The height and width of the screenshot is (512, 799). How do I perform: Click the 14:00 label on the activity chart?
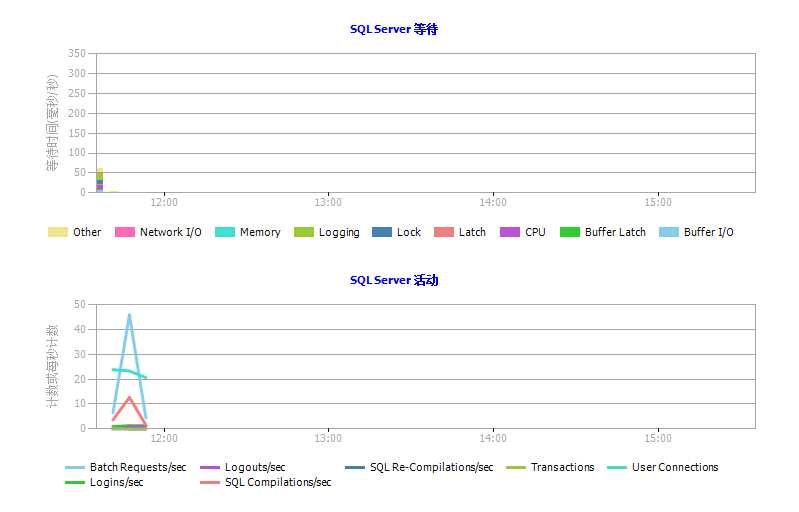pos(493,439)
